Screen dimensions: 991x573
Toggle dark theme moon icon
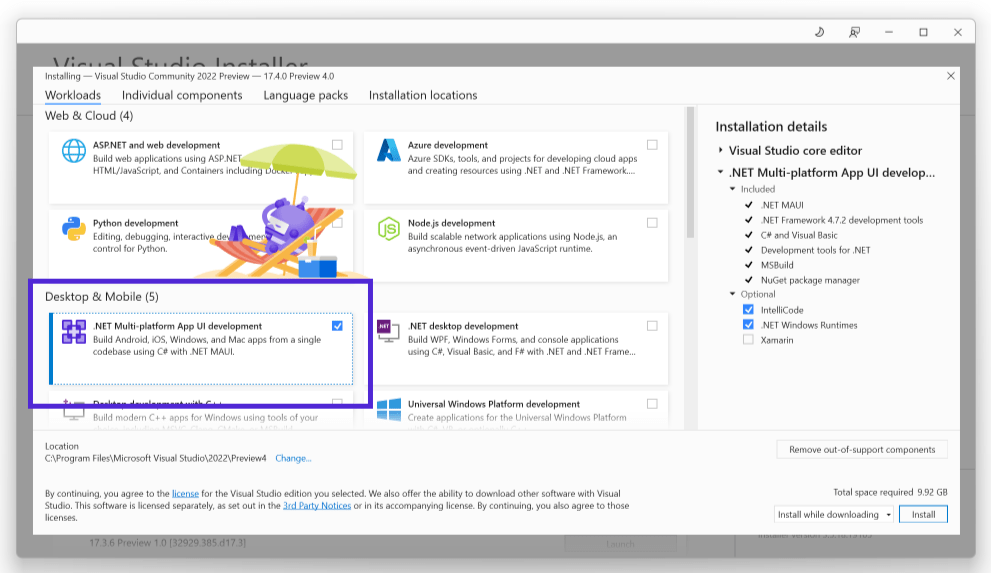coord(819,32)
